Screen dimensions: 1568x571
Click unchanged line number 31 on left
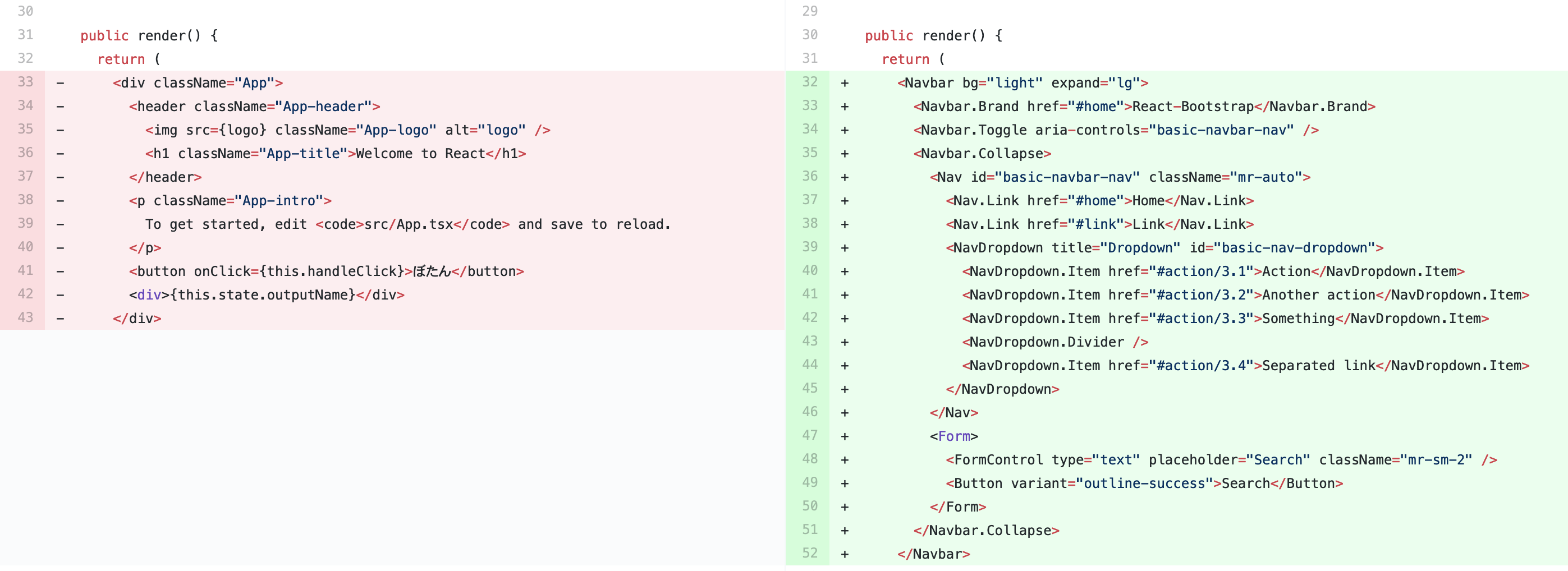point(25,35)
